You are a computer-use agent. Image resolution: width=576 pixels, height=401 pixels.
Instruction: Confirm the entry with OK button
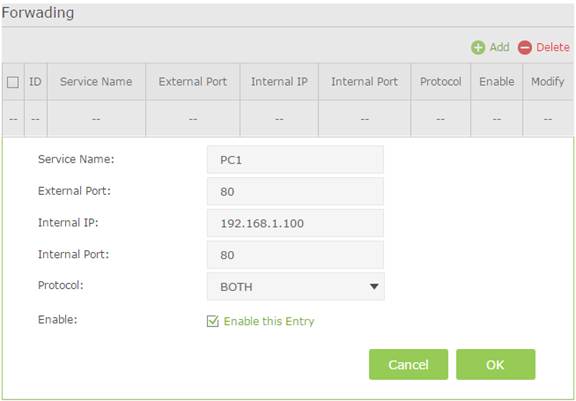[x=496, y=364]
